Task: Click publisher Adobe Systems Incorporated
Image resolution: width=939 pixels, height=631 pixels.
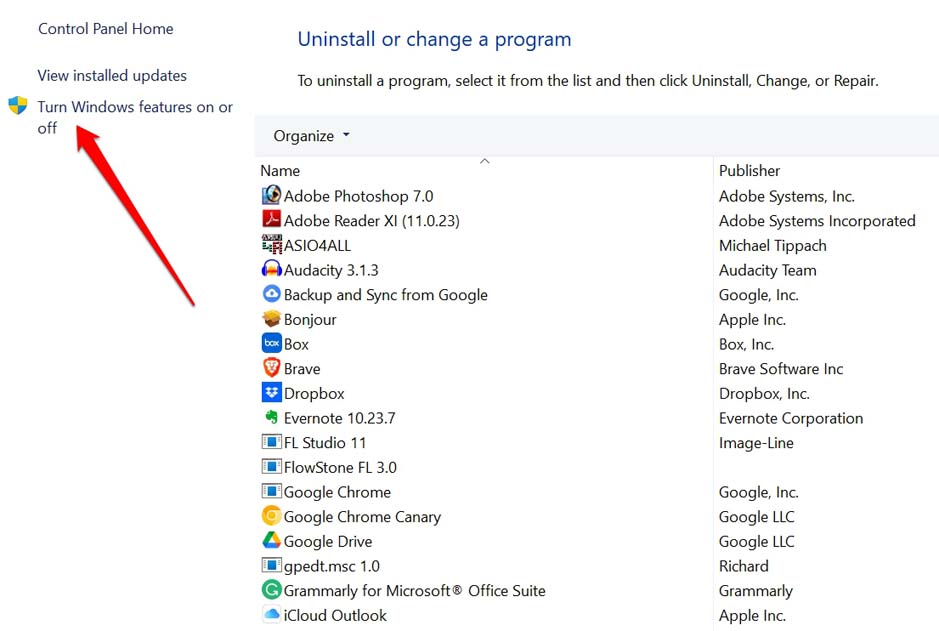Action: coord(817,221)
